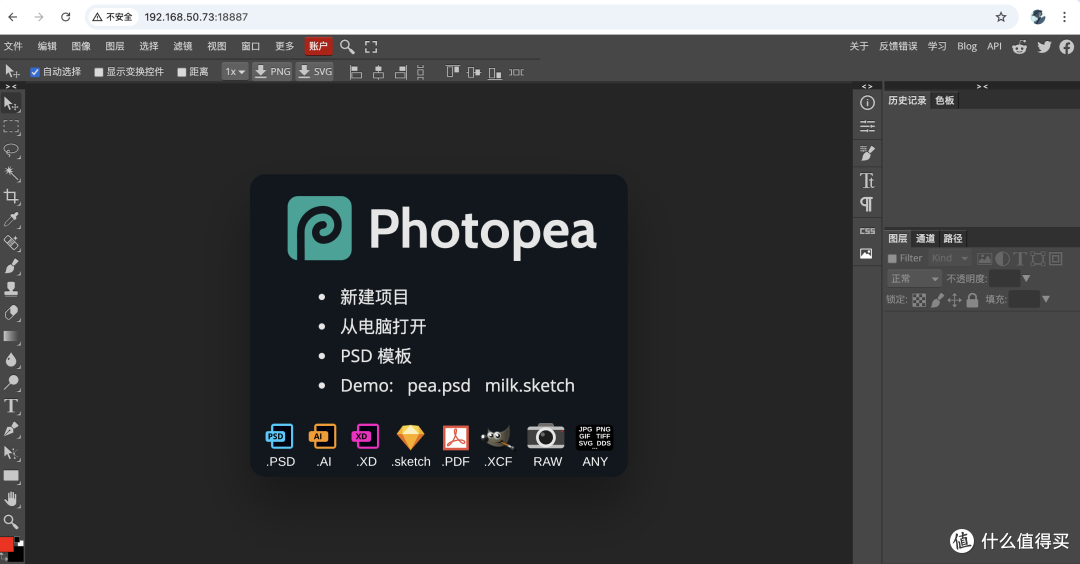Select the Magic Wand tool

click(x=11, y=174)
